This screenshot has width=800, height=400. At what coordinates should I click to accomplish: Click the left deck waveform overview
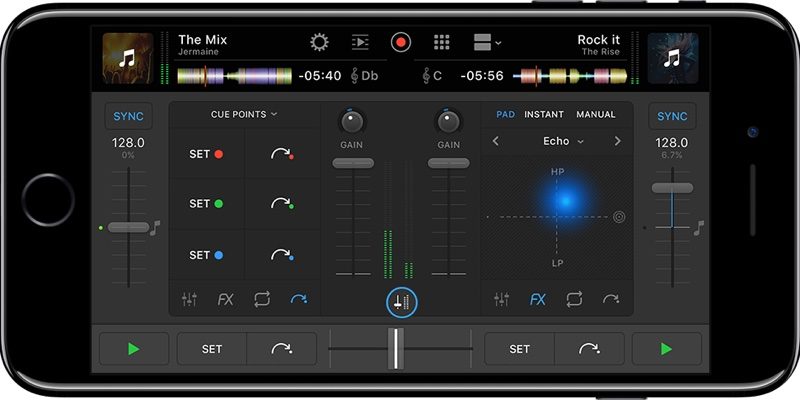pos(235,76)
